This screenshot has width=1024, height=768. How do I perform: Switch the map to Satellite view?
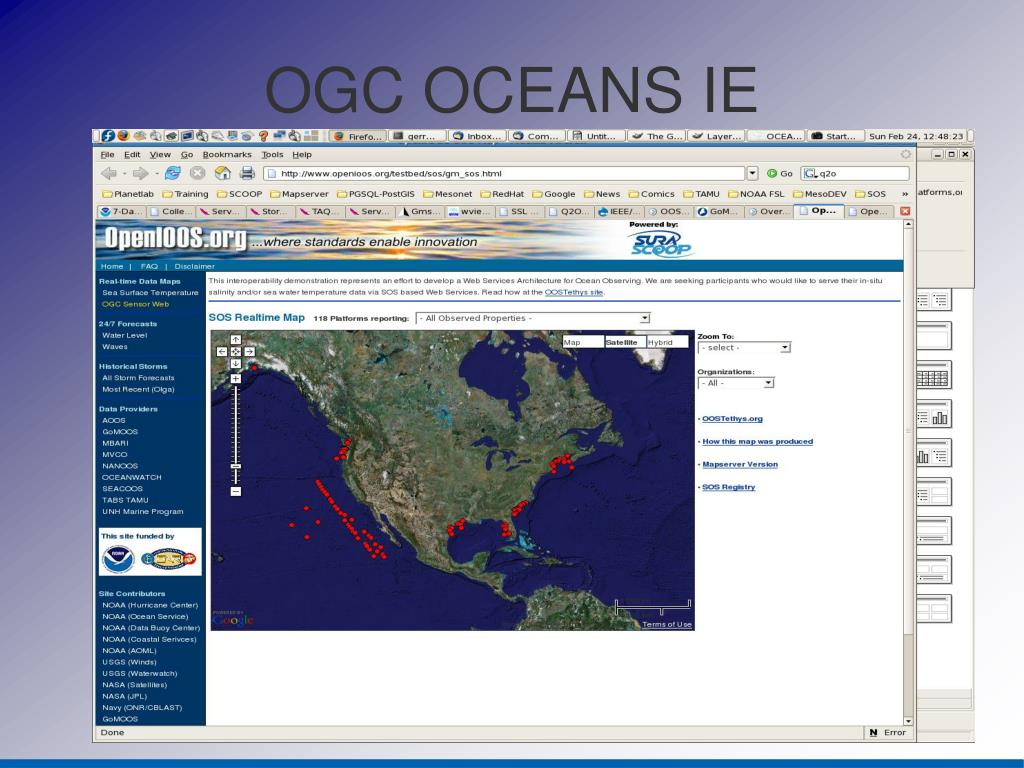(625, 342)
